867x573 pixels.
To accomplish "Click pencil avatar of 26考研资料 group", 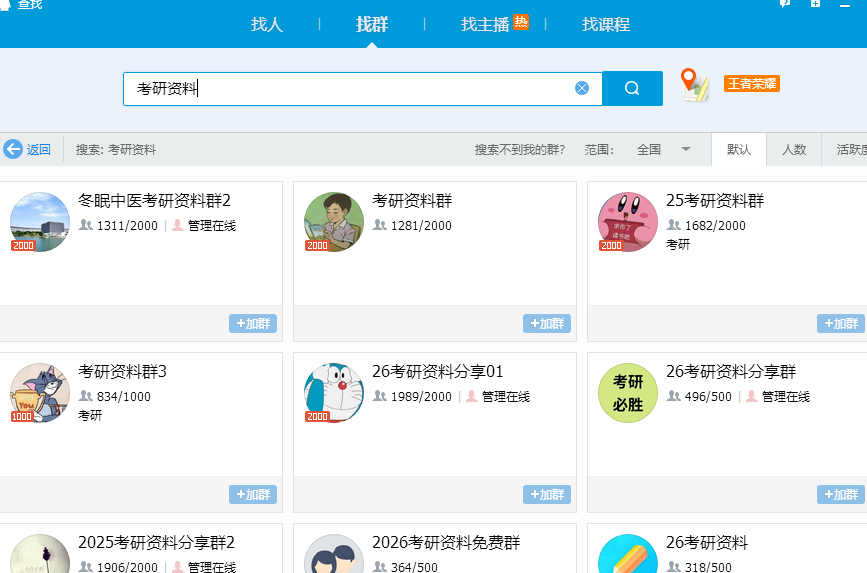I will 628,554.
